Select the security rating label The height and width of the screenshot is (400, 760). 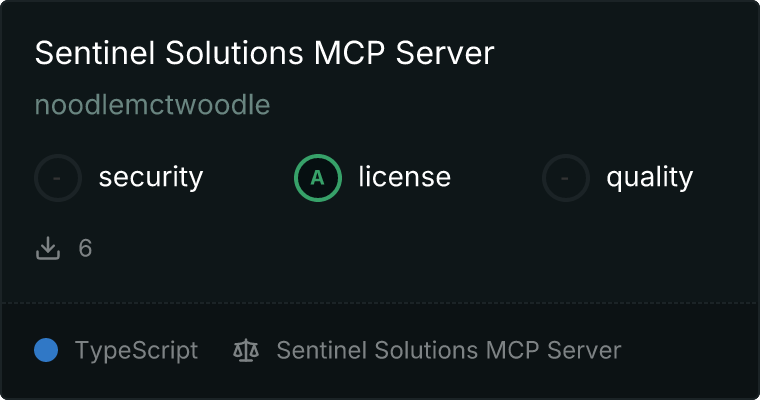pyautogui.click(x=151, y=177)
